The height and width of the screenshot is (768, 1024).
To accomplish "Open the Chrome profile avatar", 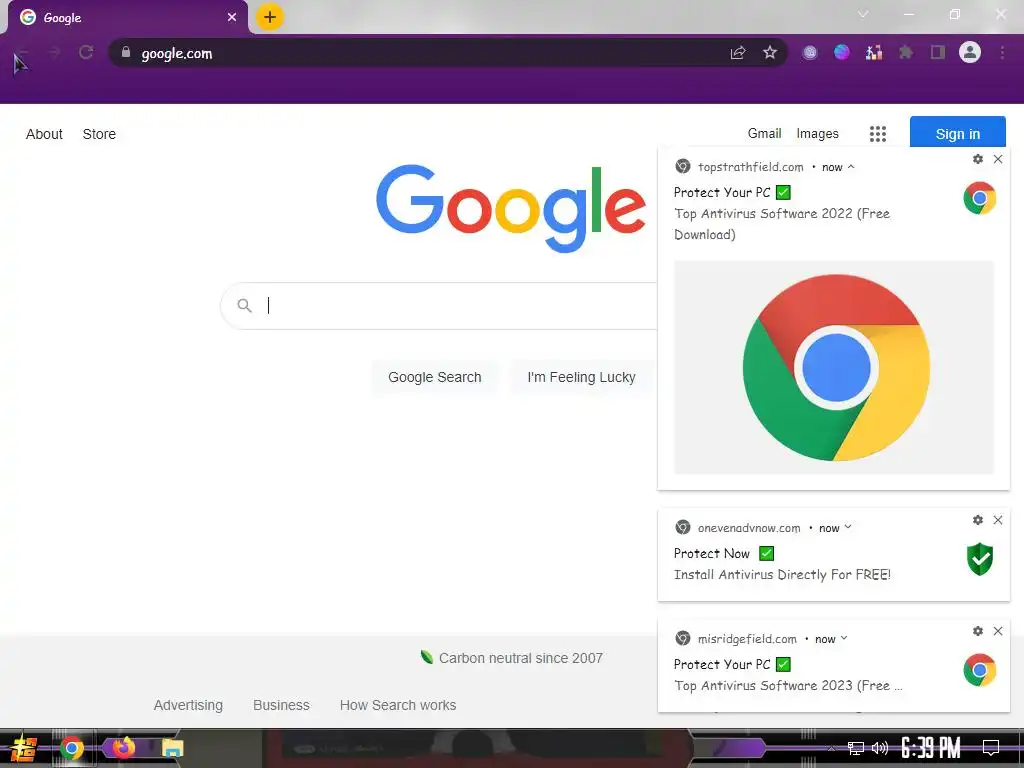I will pyautogui.click(x=970, y=52).
